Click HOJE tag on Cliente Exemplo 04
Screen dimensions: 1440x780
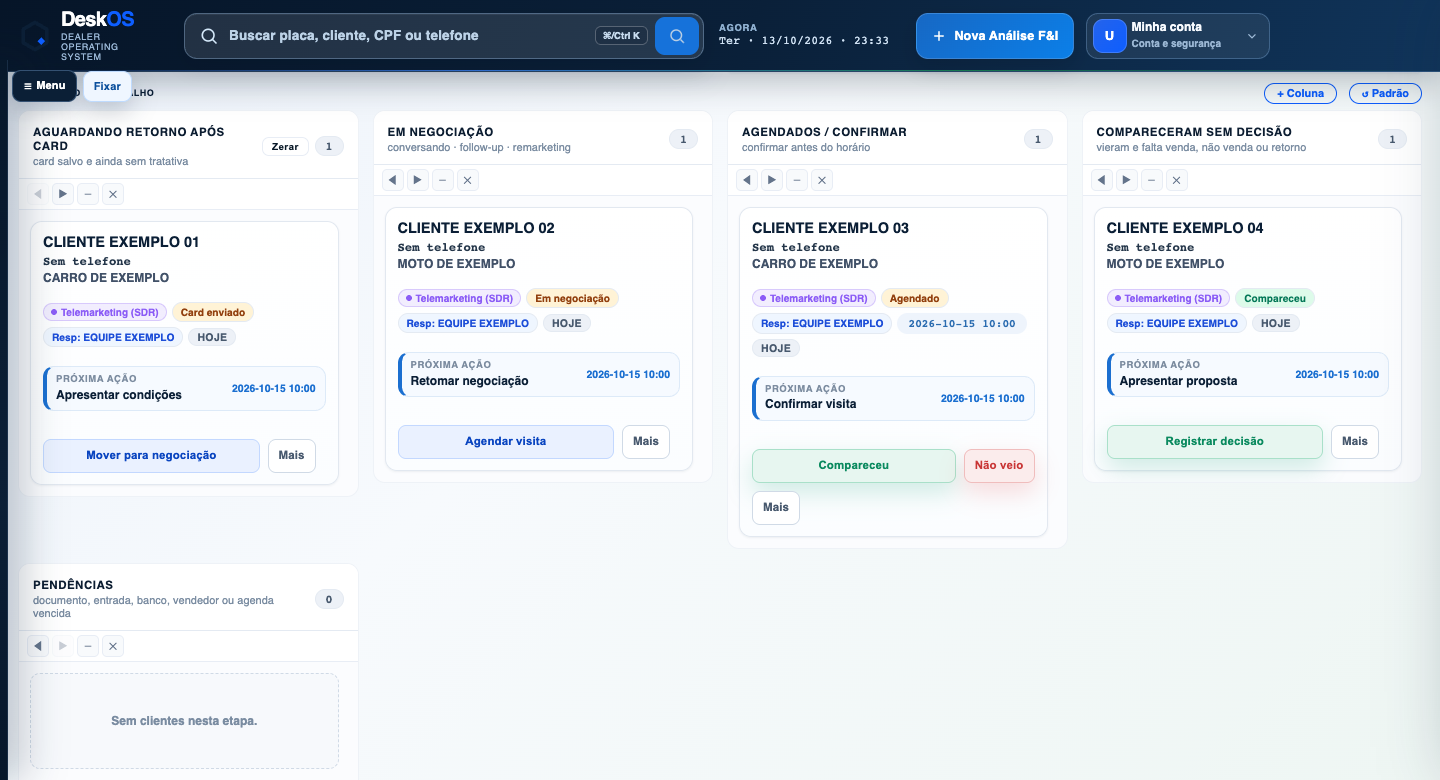(x=1275, y=323)
